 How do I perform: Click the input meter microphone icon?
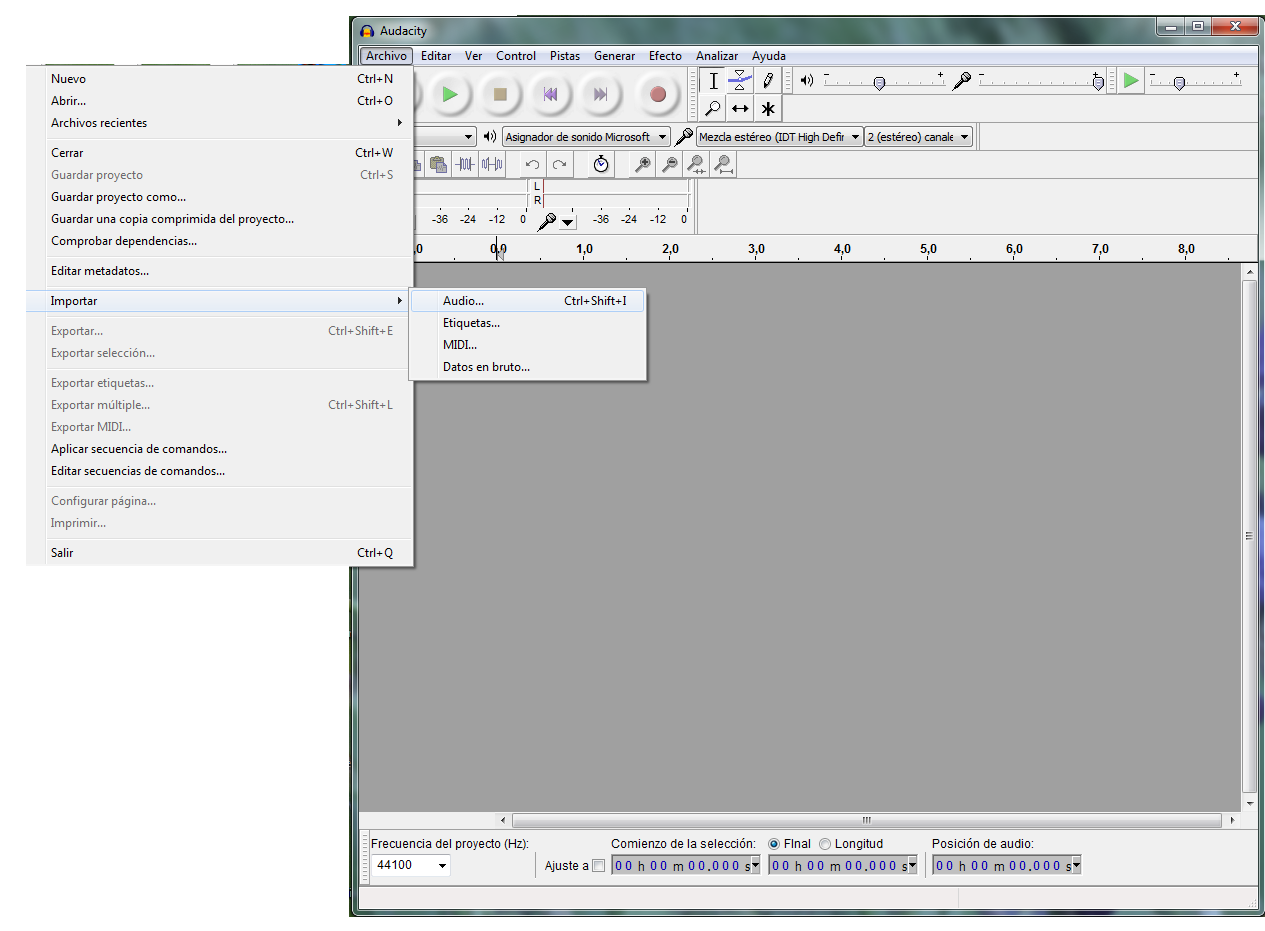(x=546, y=221)
